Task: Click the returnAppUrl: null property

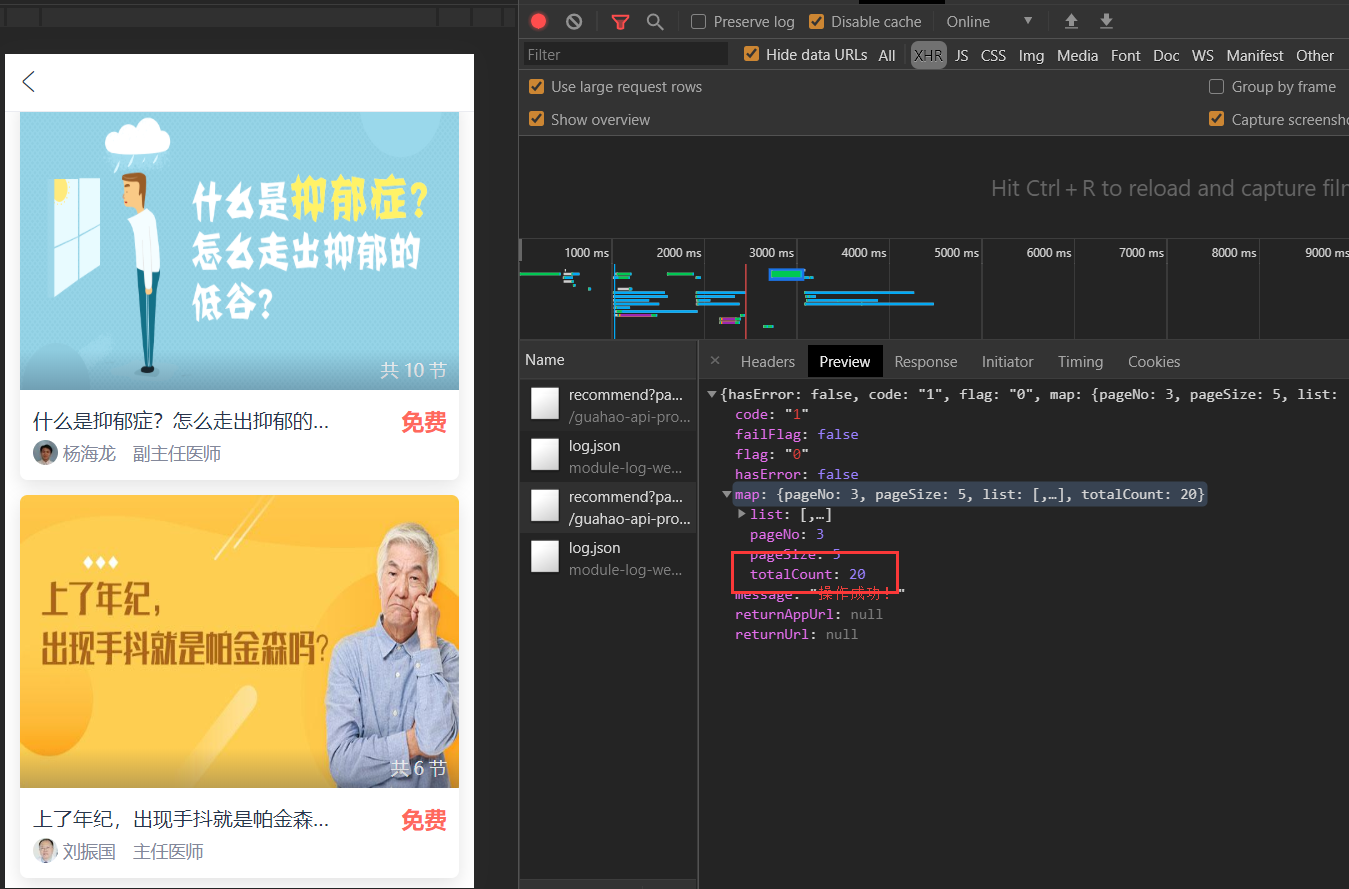Action: click(x=808, y=614)
